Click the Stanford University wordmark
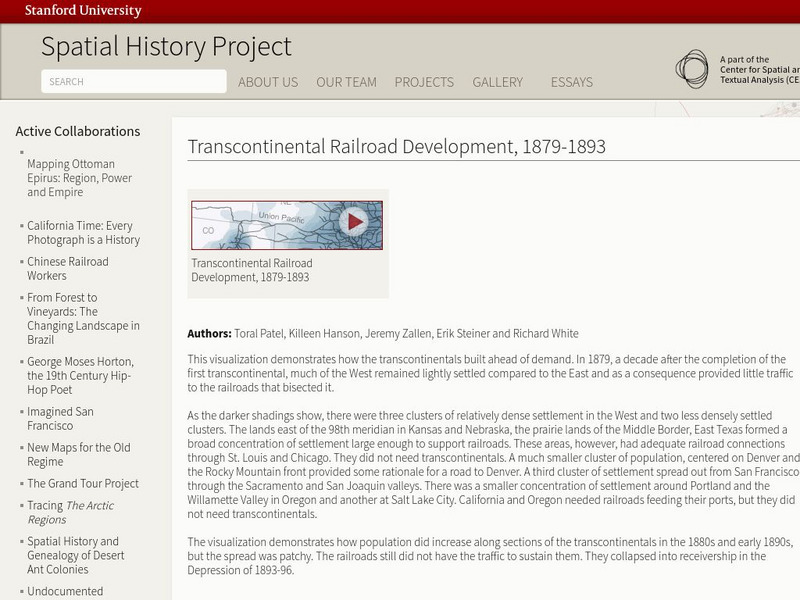This screenshot has height=600, width=800. tap(83, 10)
